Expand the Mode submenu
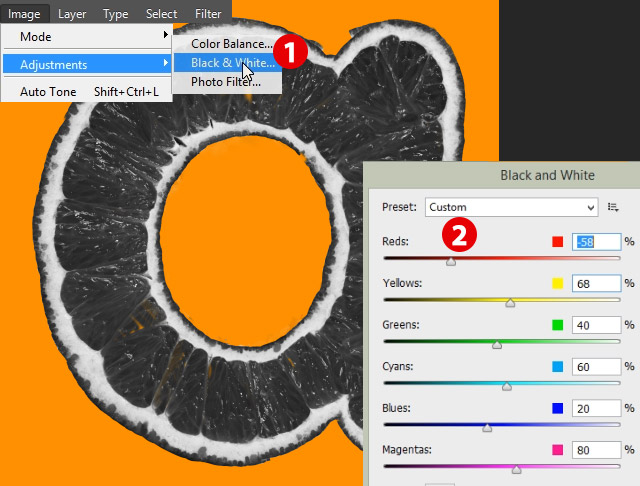This screenshot has height=486, width=640. [x=87, y=36]
